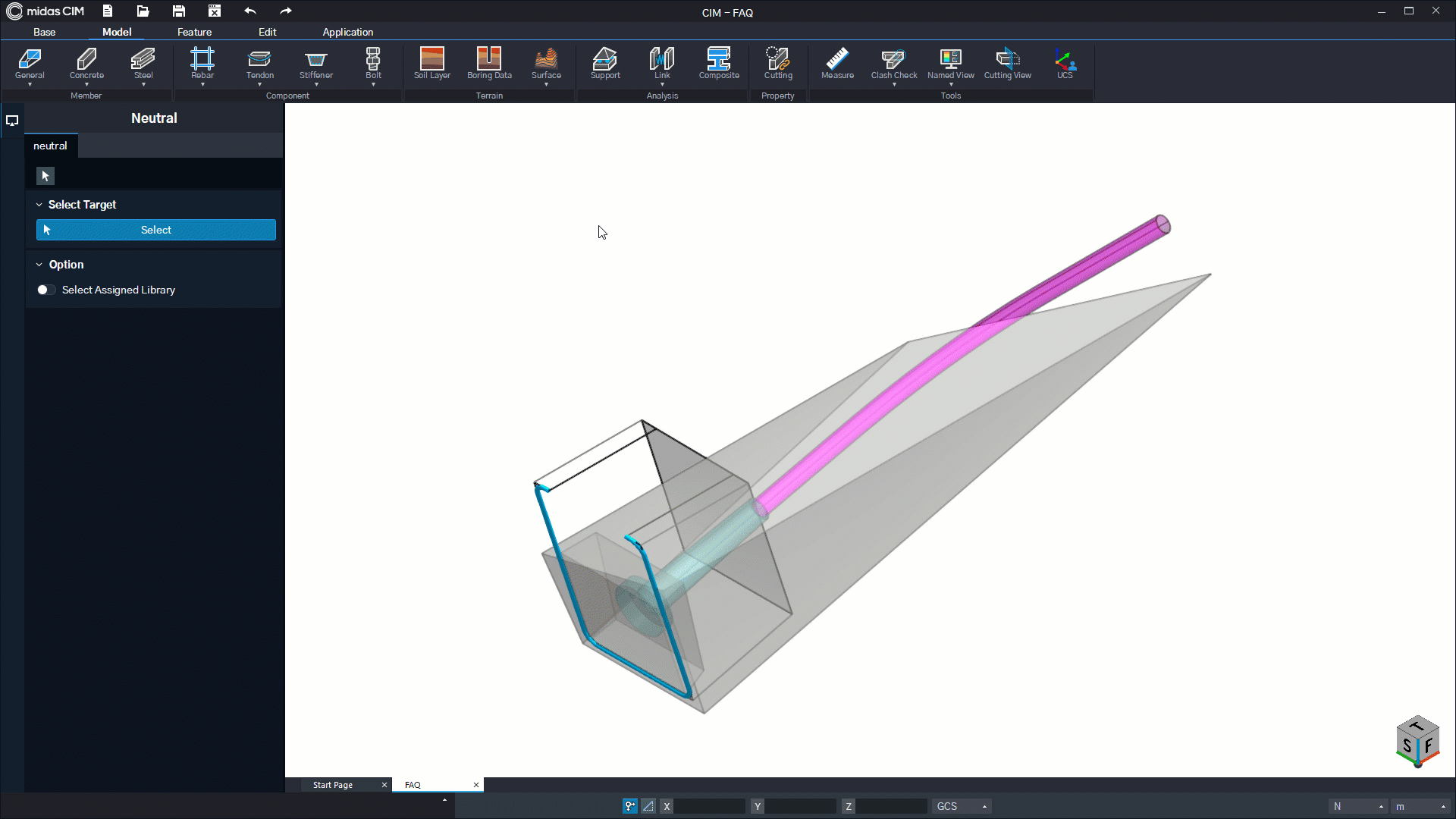Open the Tendon tool
This screenshot has height=819, width=1456.
(259, 64)
